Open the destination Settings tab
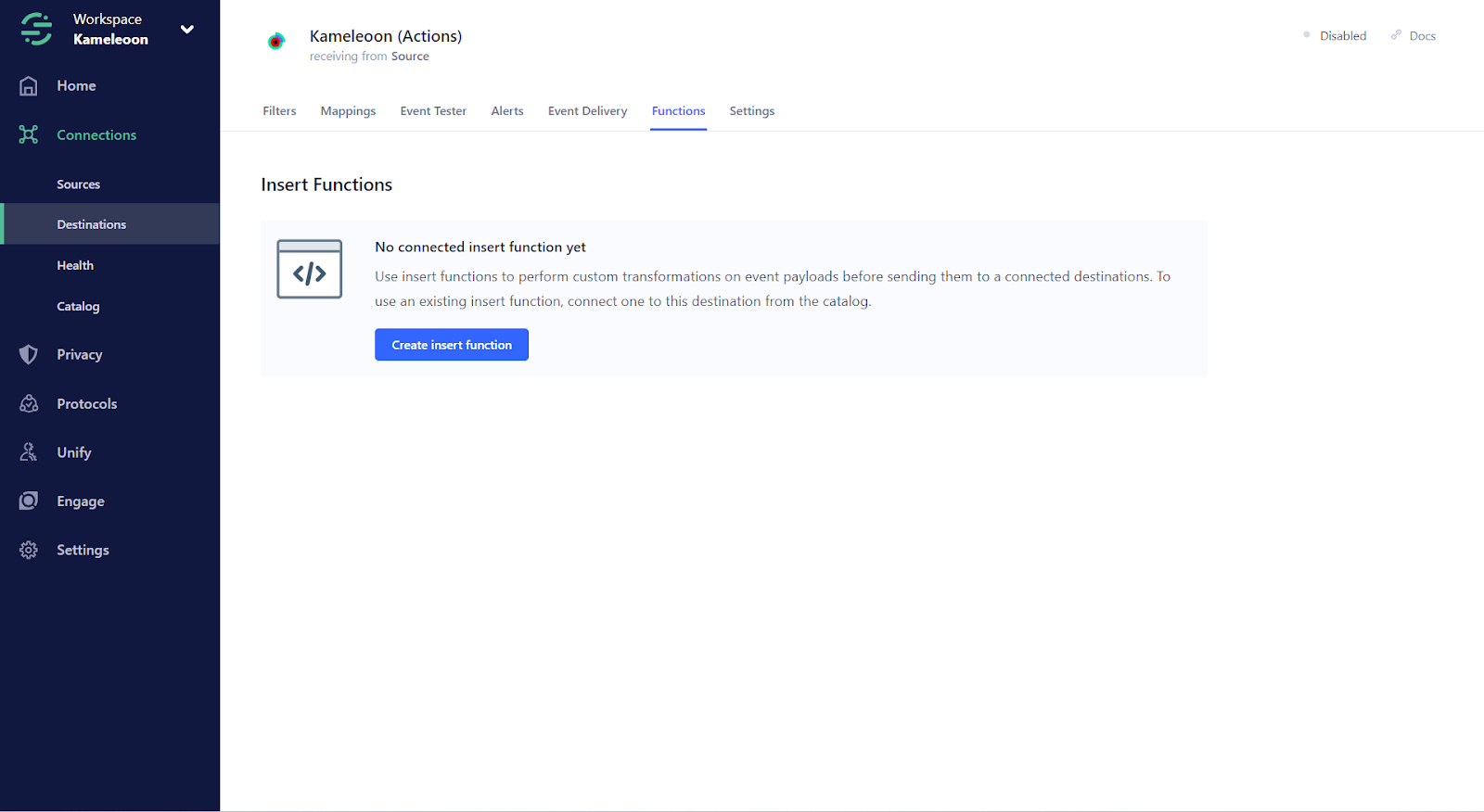 752,111
